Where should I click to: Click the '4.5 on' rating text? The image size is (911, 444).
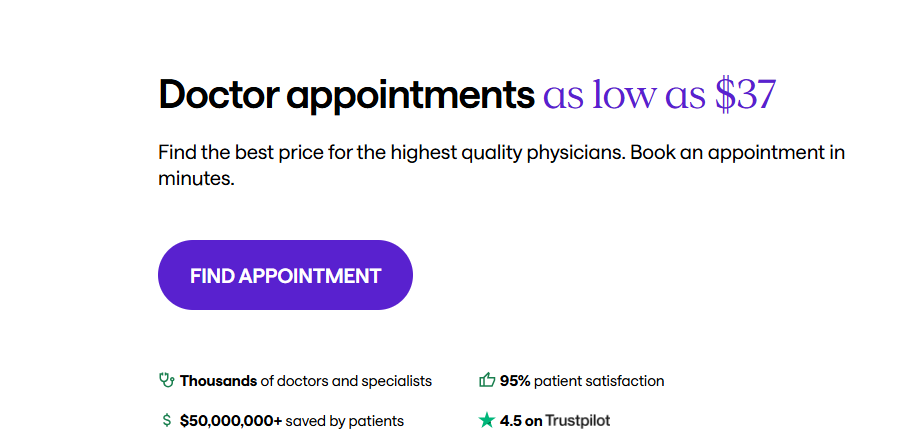(x=521, y=421)
